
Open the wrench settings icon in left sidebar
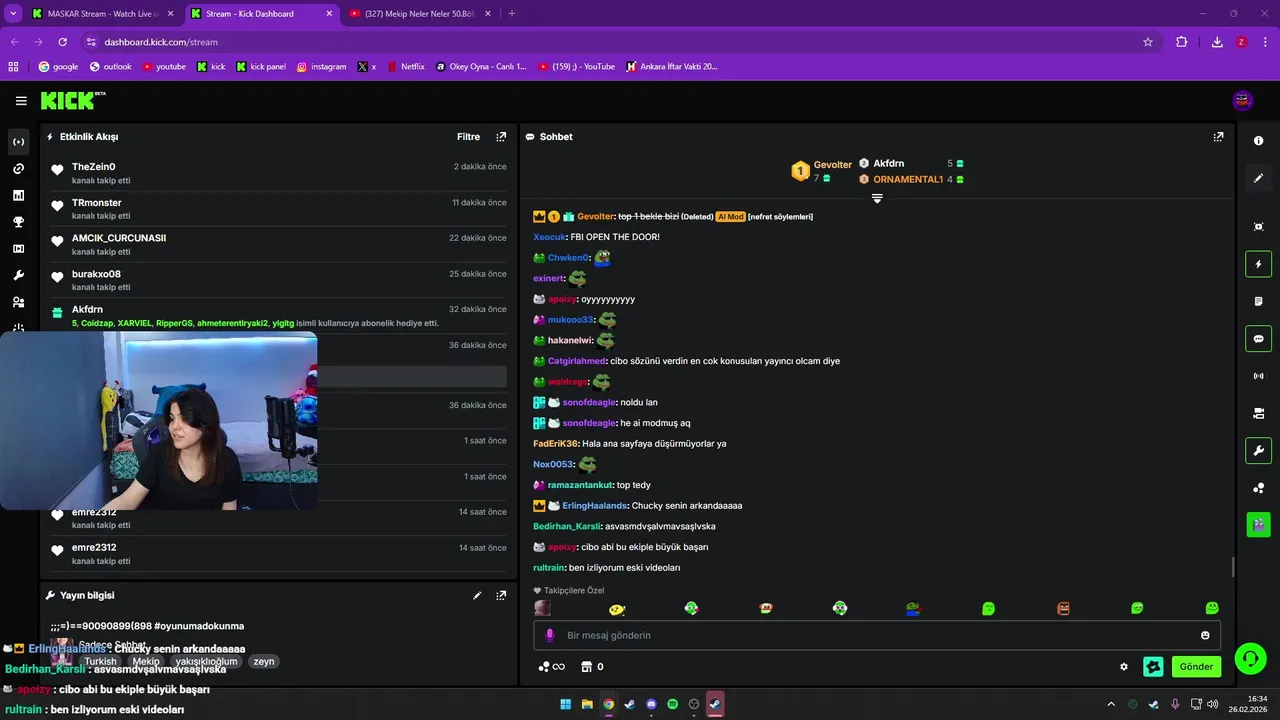click(18, 275)
